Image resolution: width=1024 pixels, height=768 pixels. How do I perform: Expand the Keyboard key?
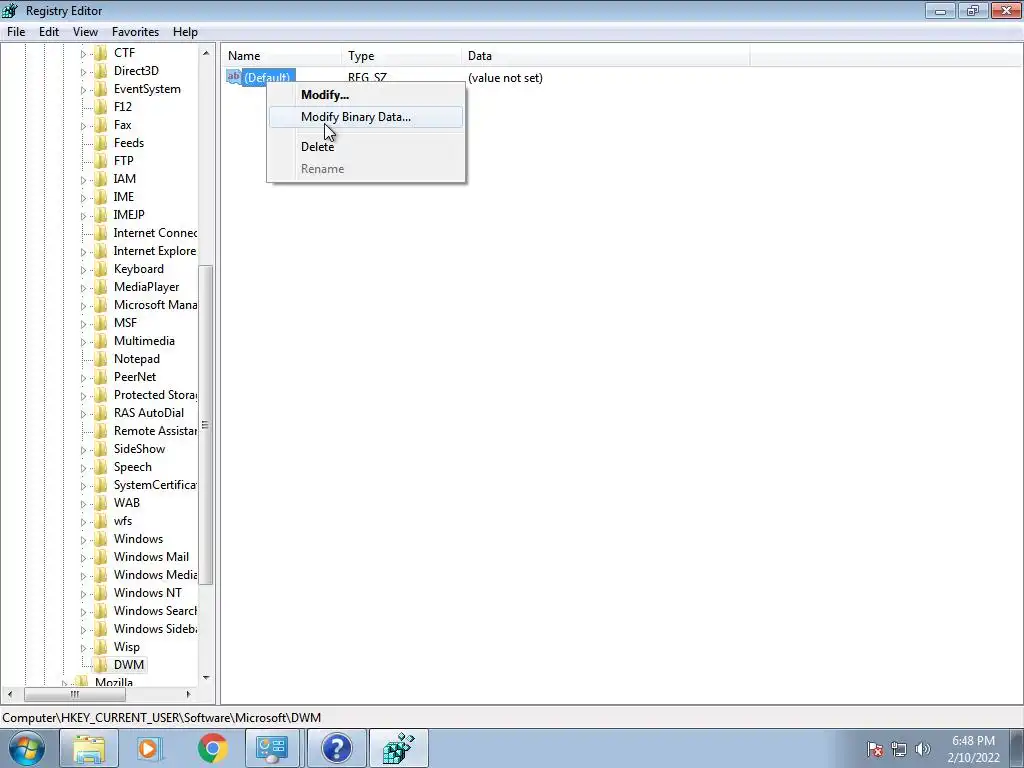coord(83,270)
